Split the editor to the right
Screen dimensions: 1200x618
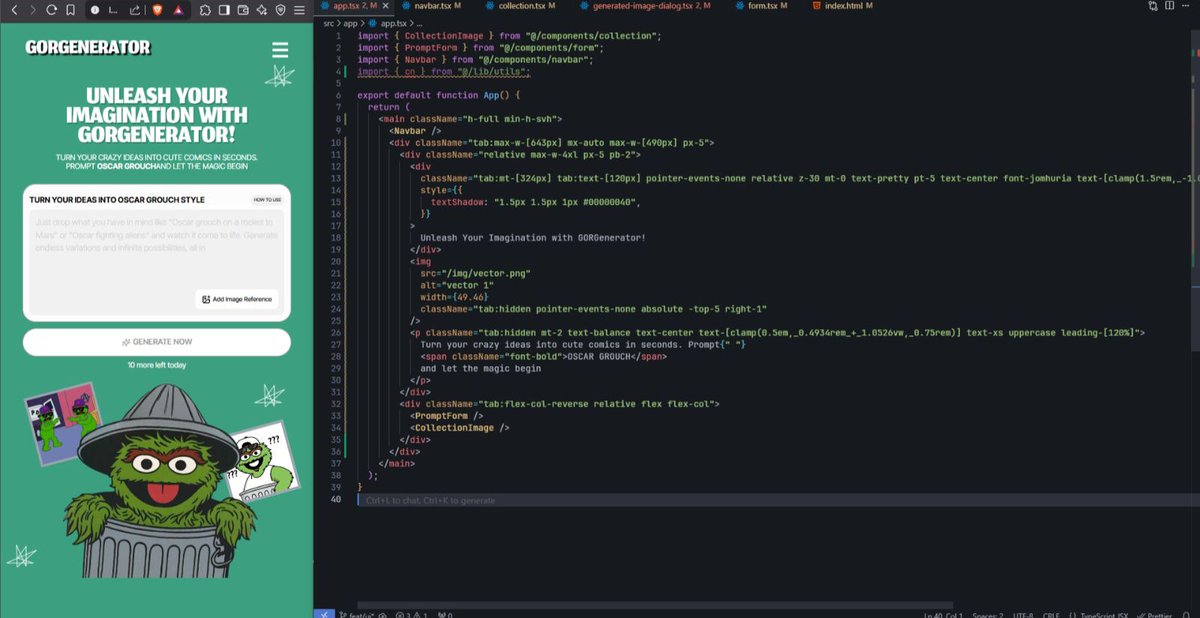point(1169,6)
